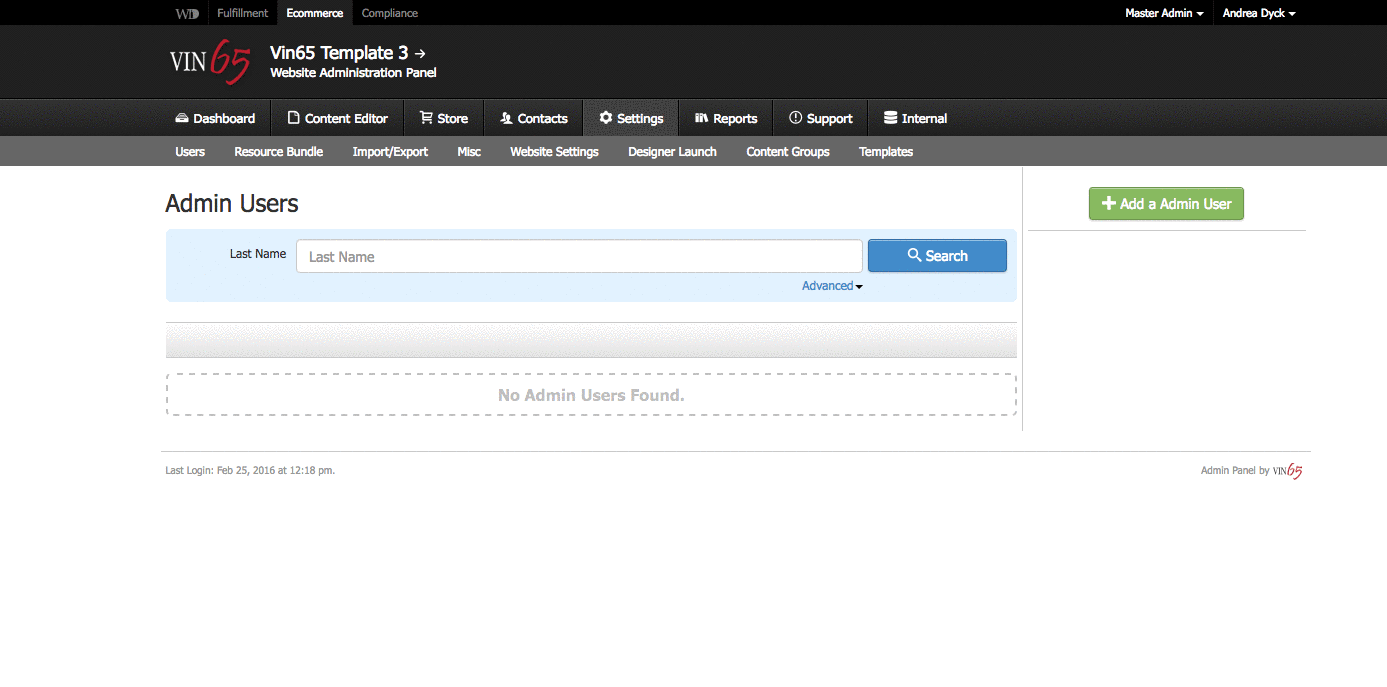Expand the Advanced search options
Image resolution: width=1387 pixels, height=687 pixels.
point(831,286)
